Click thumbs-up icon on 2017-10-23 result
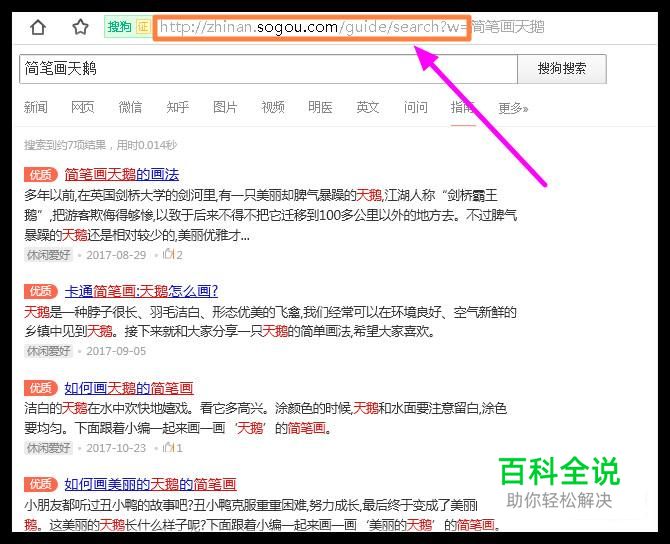This screenshot has height=544, width=670. pos(168,447)
